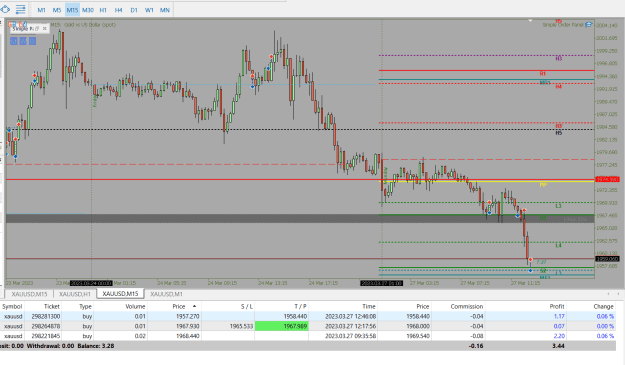This screenshot has width=625, height=365.
Task: Open the XAUUSD,M15 first chart tab
Action: tap(29, 294)
